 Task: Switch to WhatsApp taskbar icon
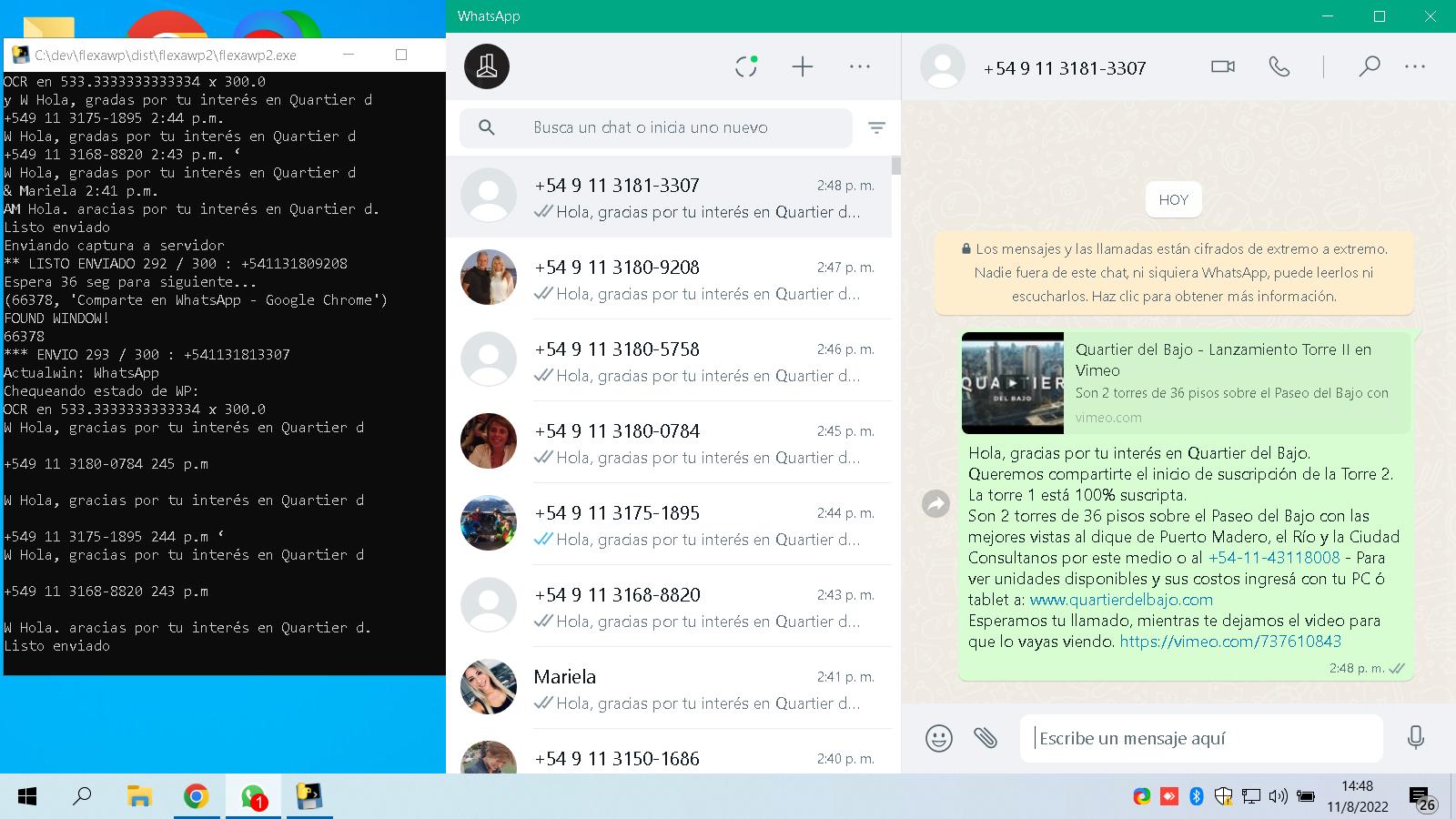(x=253, y=797)
